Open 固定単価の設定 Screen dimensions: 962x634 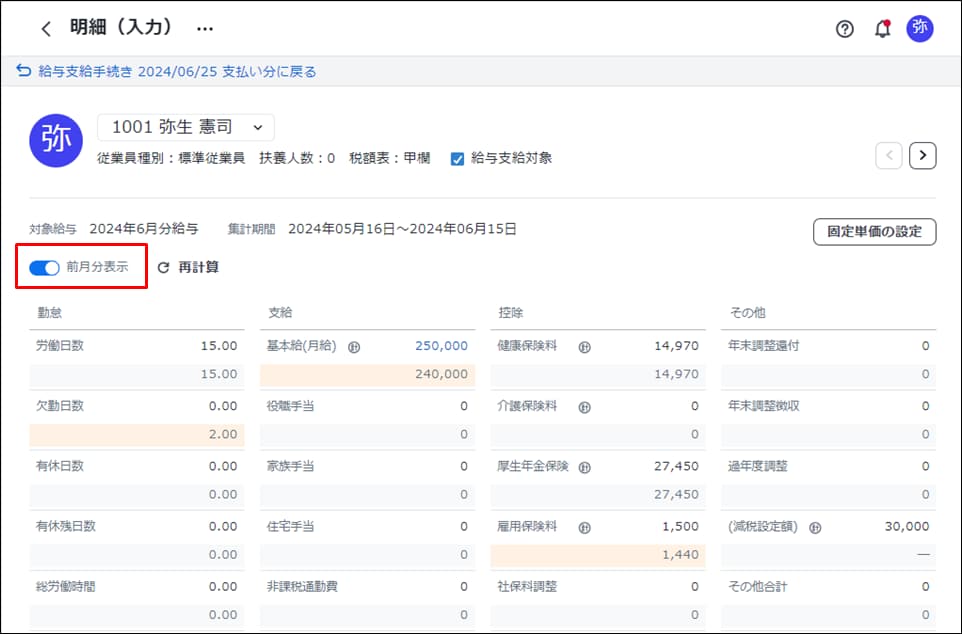coord(874,231)
